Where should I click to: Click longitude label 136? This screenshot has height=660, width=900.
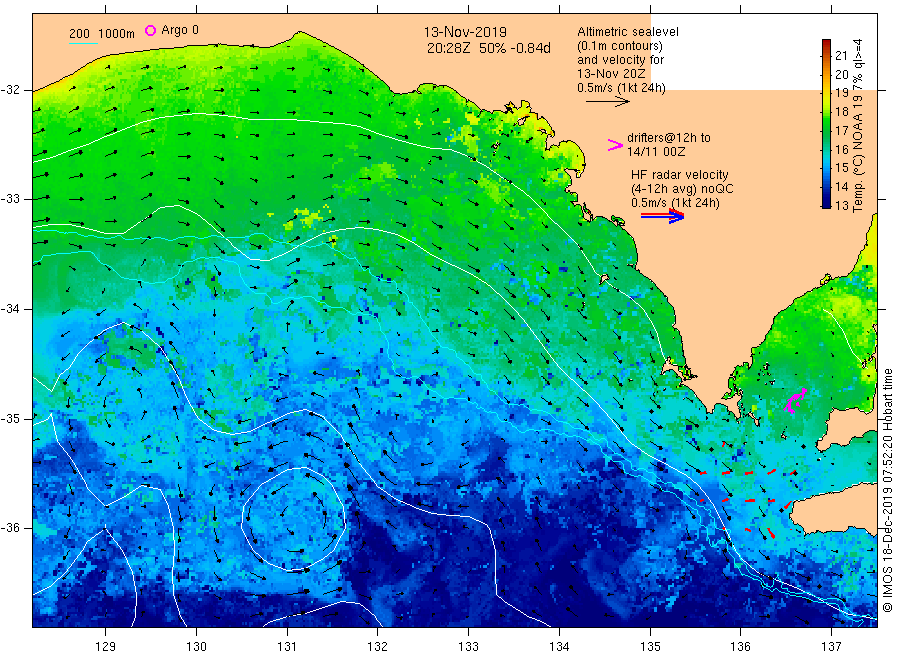pos(740,647)
